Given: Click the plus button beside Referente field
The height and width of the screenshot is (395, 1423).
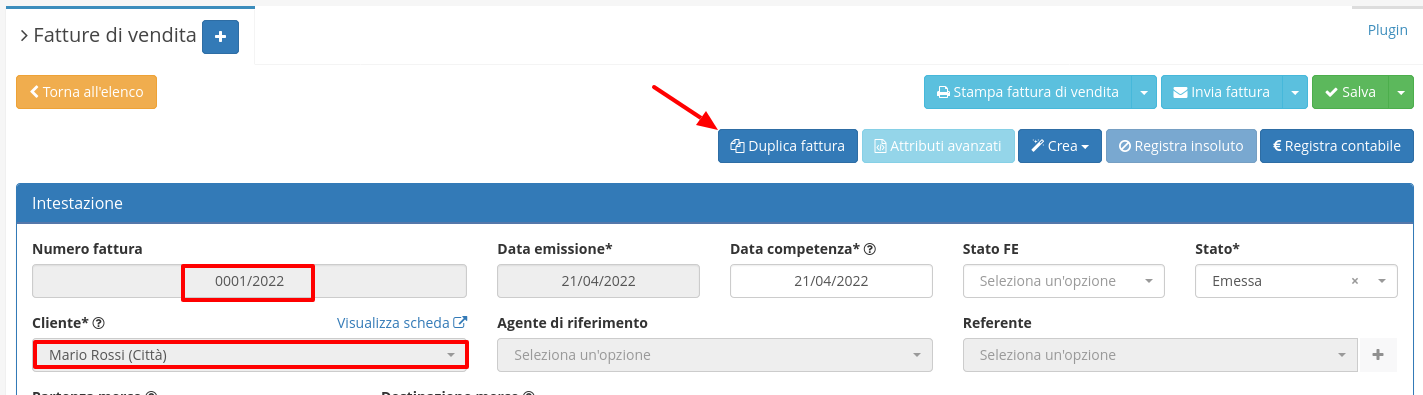Looking at the screenshot, I should 1378,355.
